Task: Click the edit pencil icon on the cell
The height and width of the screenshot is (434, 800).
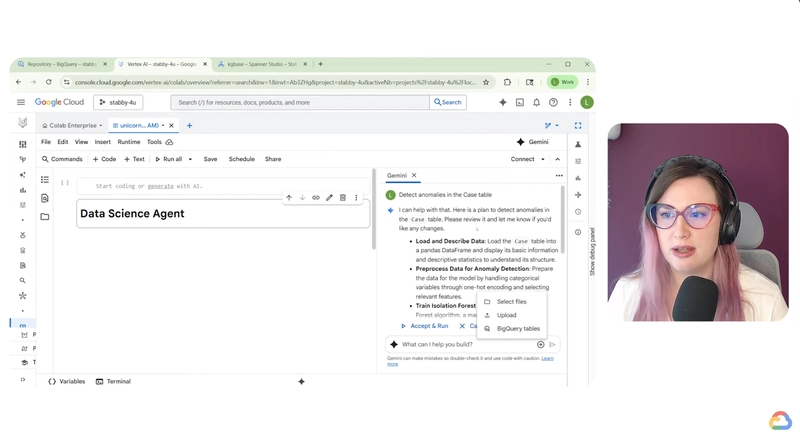Action: pos(329,198)
